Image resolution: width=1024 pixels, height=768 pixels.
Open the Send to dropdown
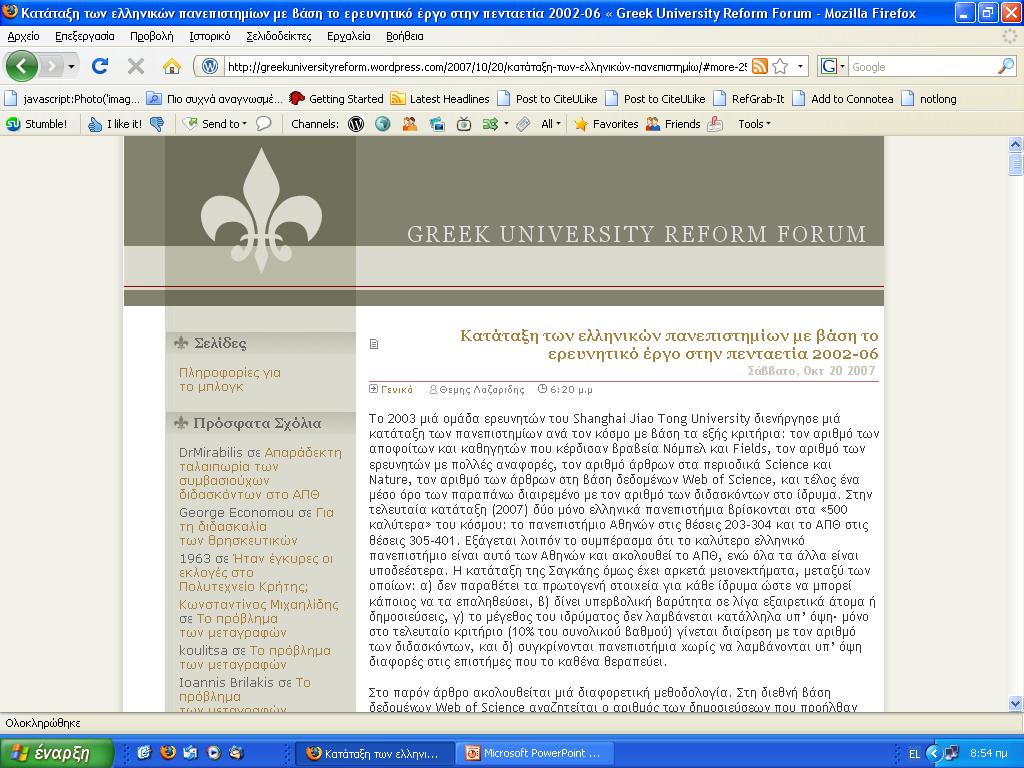coord(215,124)
